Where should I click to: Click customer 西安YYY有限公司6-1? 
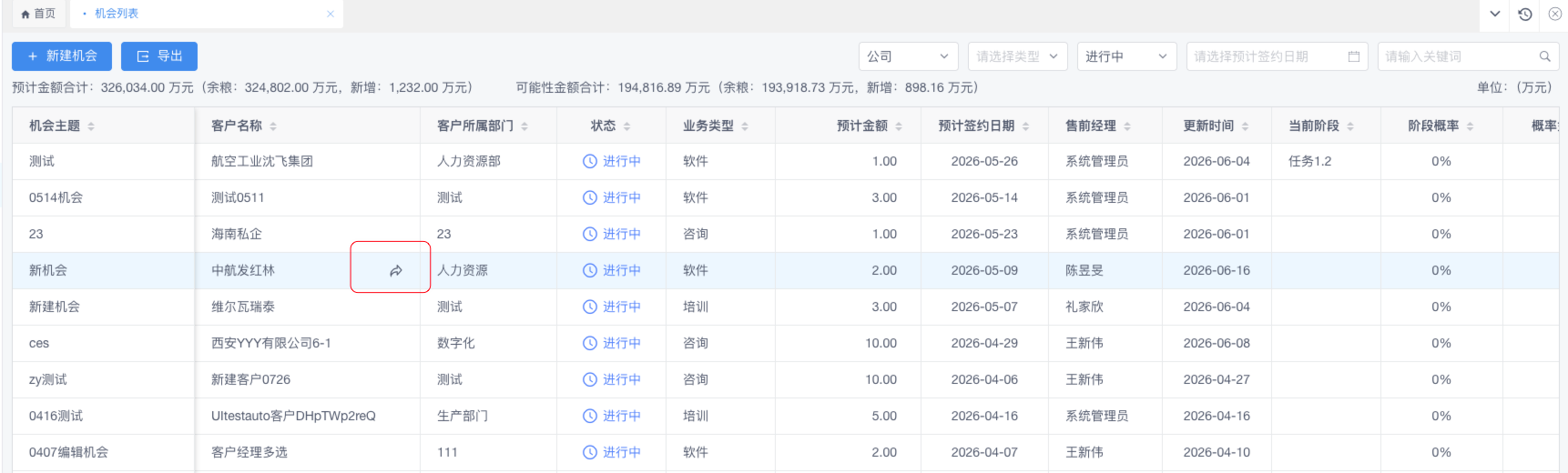[x=271, y=343]
